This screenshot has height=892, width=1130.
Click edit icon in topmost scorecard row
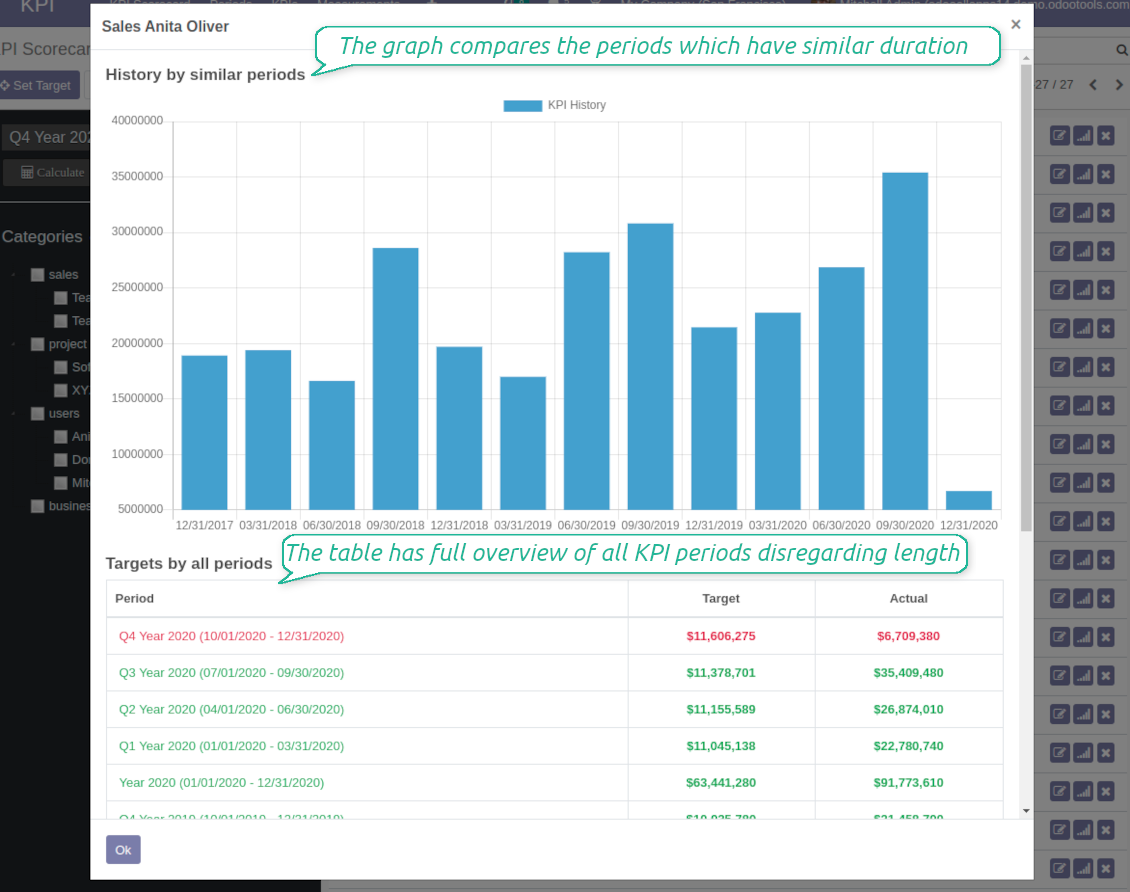point(1059,135)
